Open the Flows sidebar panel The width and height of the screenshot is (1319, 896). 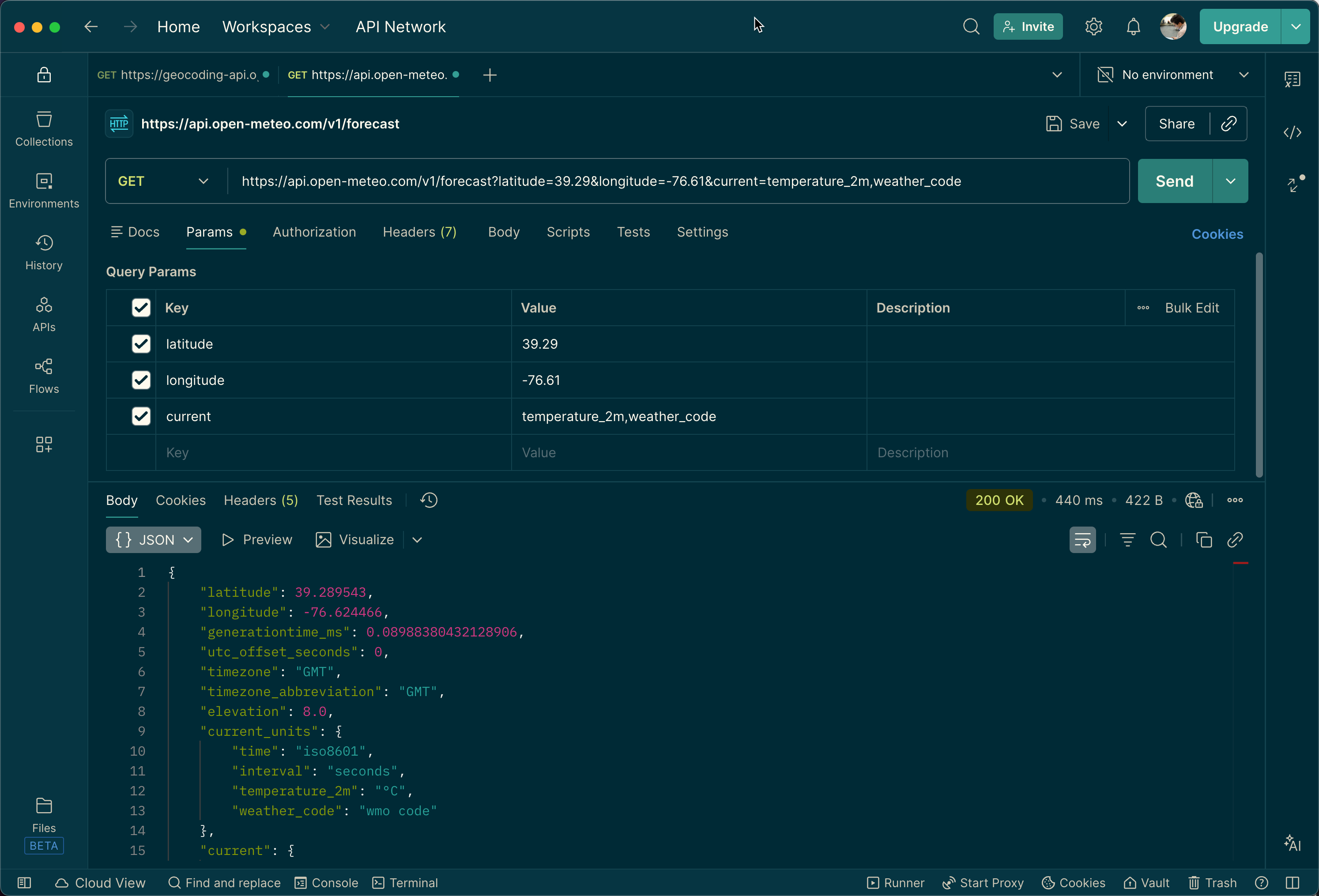44,377
